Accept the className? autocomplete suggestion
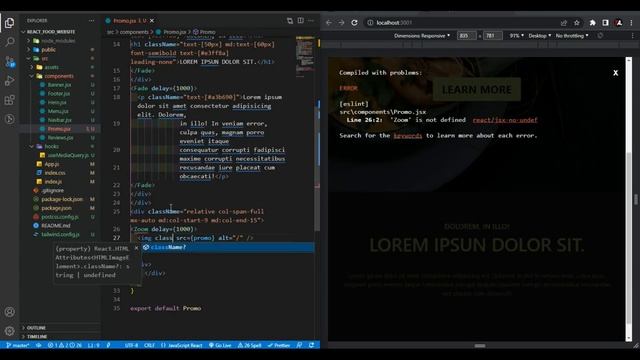 [228, 247]
